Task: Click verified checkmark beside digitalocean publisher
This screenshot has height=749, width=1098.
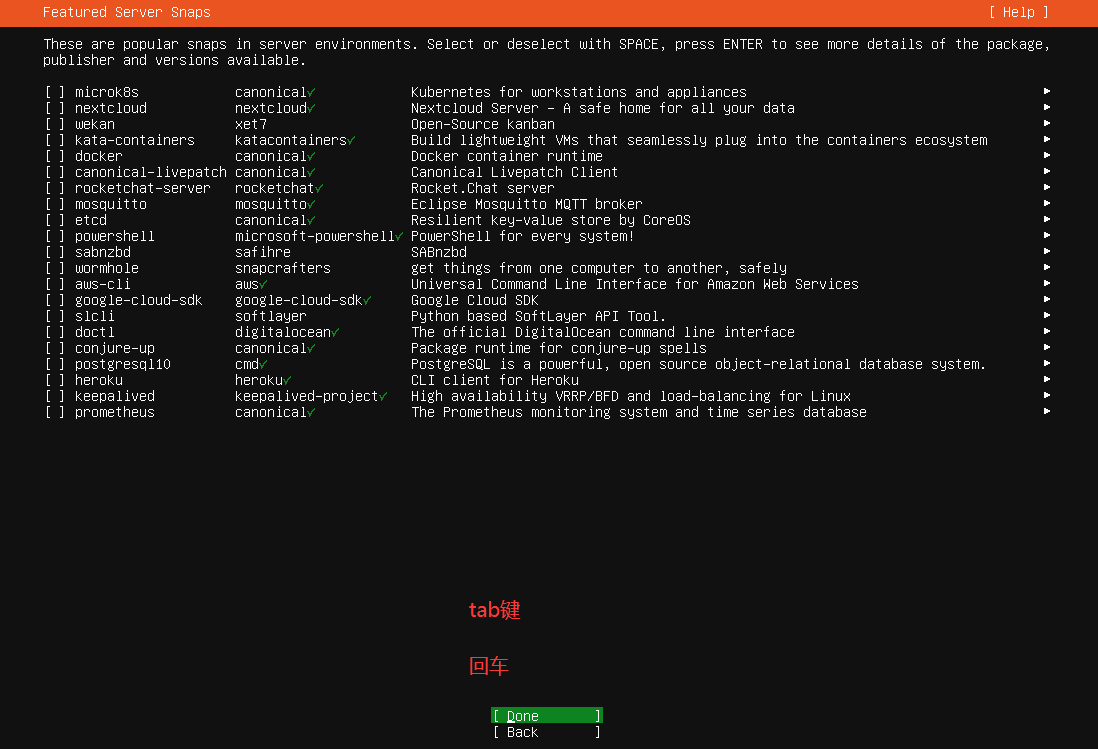Action: [x=335, y=332]
